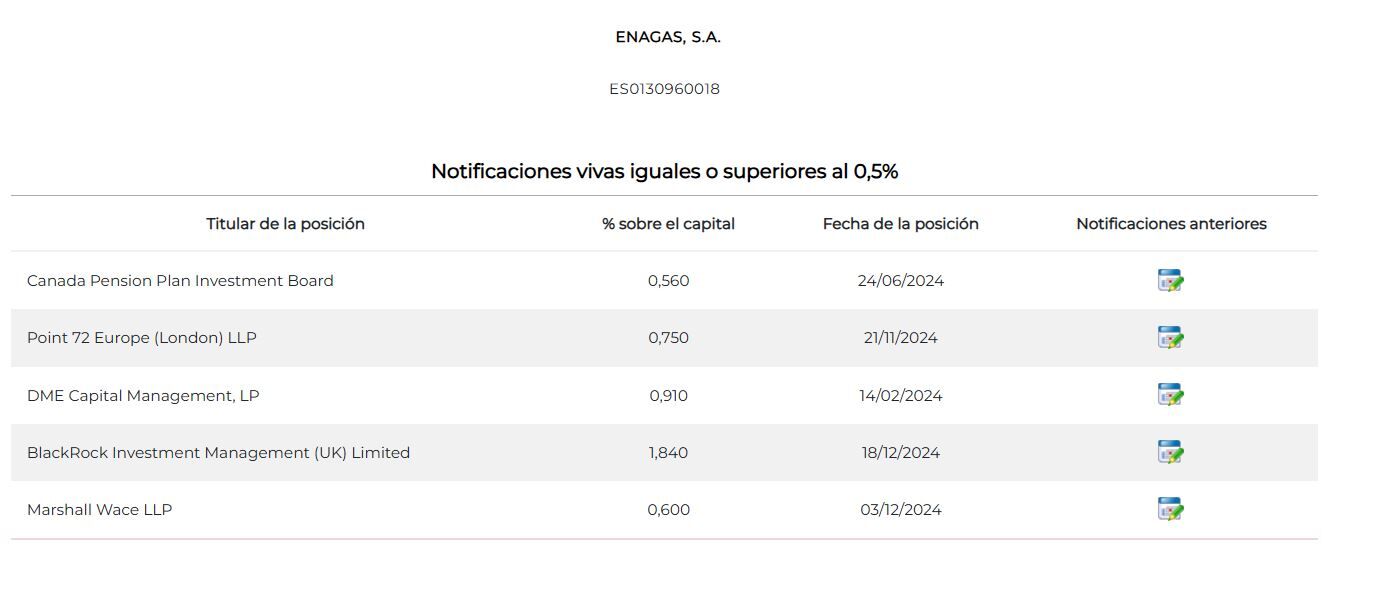View previous notifications icon for DME Capital
This screenshot has width=1396, height=604.
1170,395
